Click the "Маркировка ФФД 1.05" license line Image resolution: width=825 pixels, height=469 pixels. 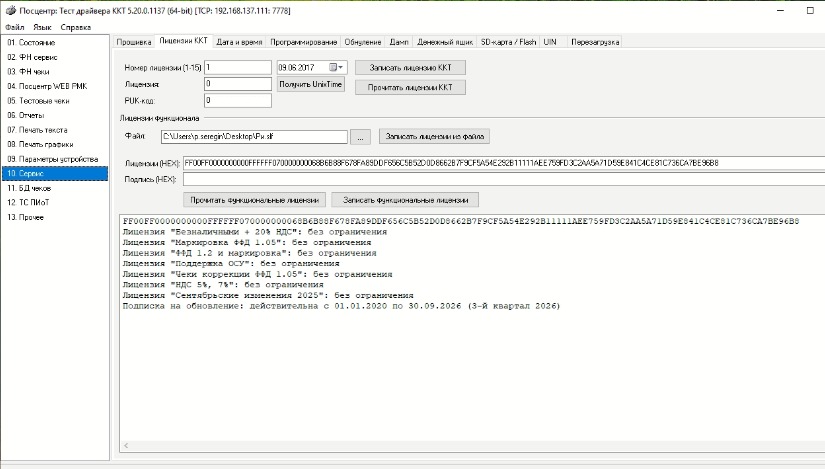(x=247, y=243)
